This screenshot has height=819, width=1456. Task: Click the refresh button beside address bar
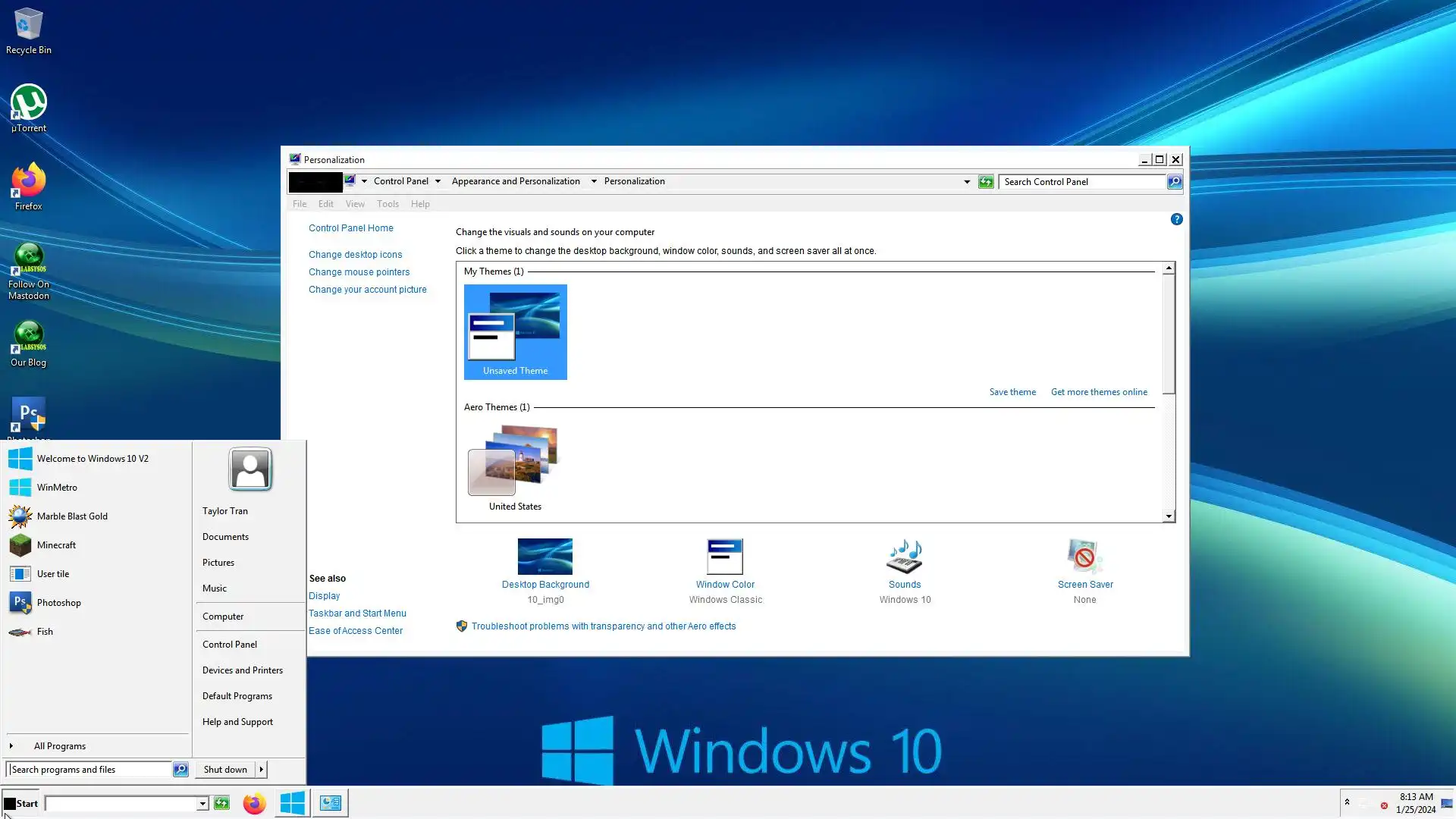(x=985, y=182)
